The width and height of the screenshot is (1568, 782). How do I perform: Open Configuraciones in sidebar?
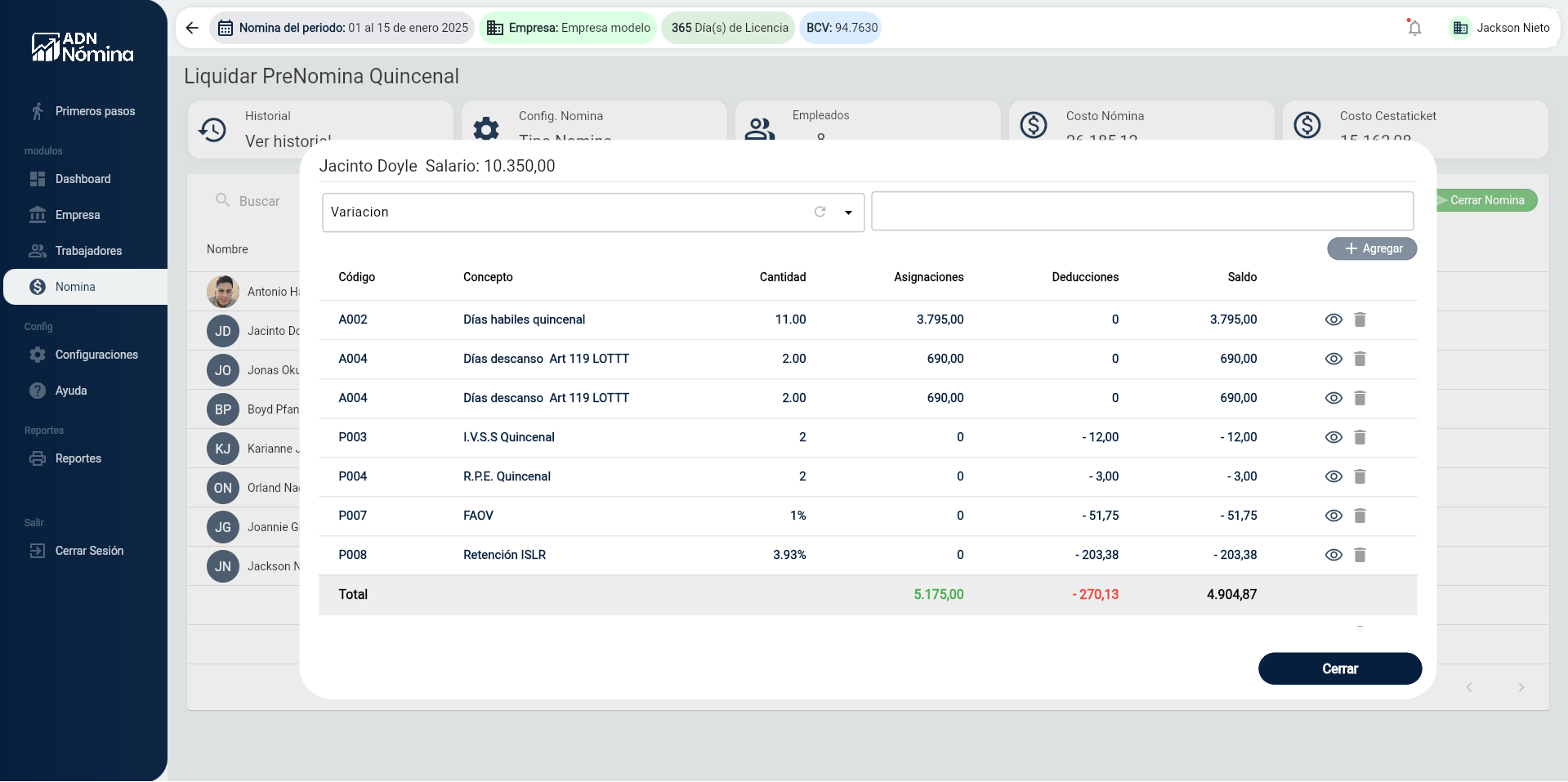point(83,355)
